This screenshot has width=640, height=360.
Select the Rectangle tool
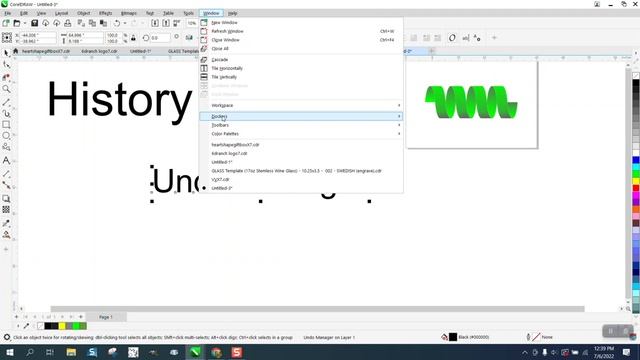[x=6, y=124]
